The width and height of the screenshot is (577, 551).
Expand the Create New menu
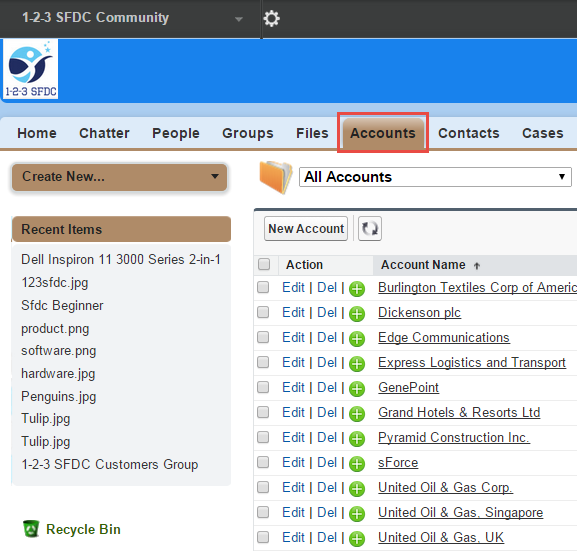coord(119,177)
